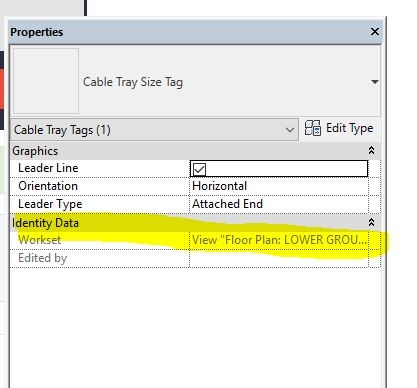417x388 pixels.
Task: Select the Leader Line parameter label
Action: [48, 168]
